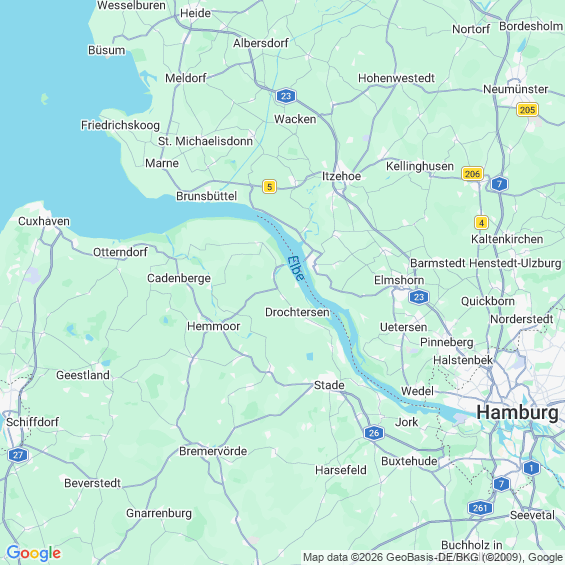Image resolution: width=565 pixels, height=565 pixels.
Task: Click the yellow 205 road shield near Neumünster
Action: click(527, 110)
